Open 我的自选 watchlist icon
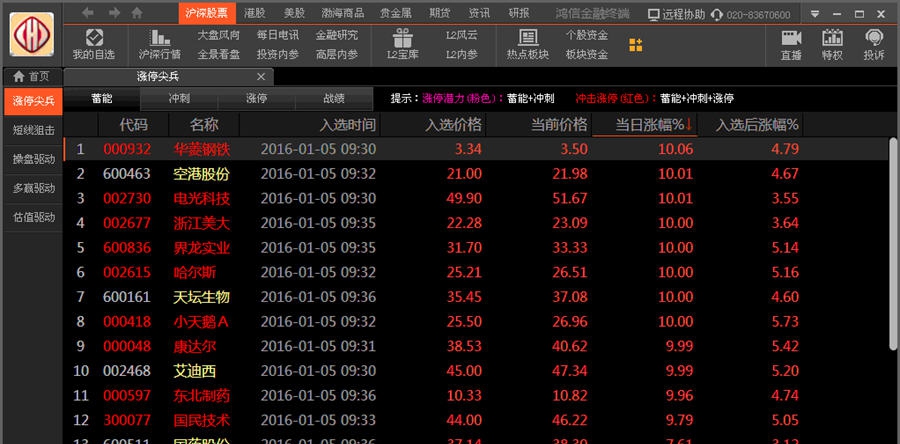Viewport: 900px width, 444px height. pos(94,38)
